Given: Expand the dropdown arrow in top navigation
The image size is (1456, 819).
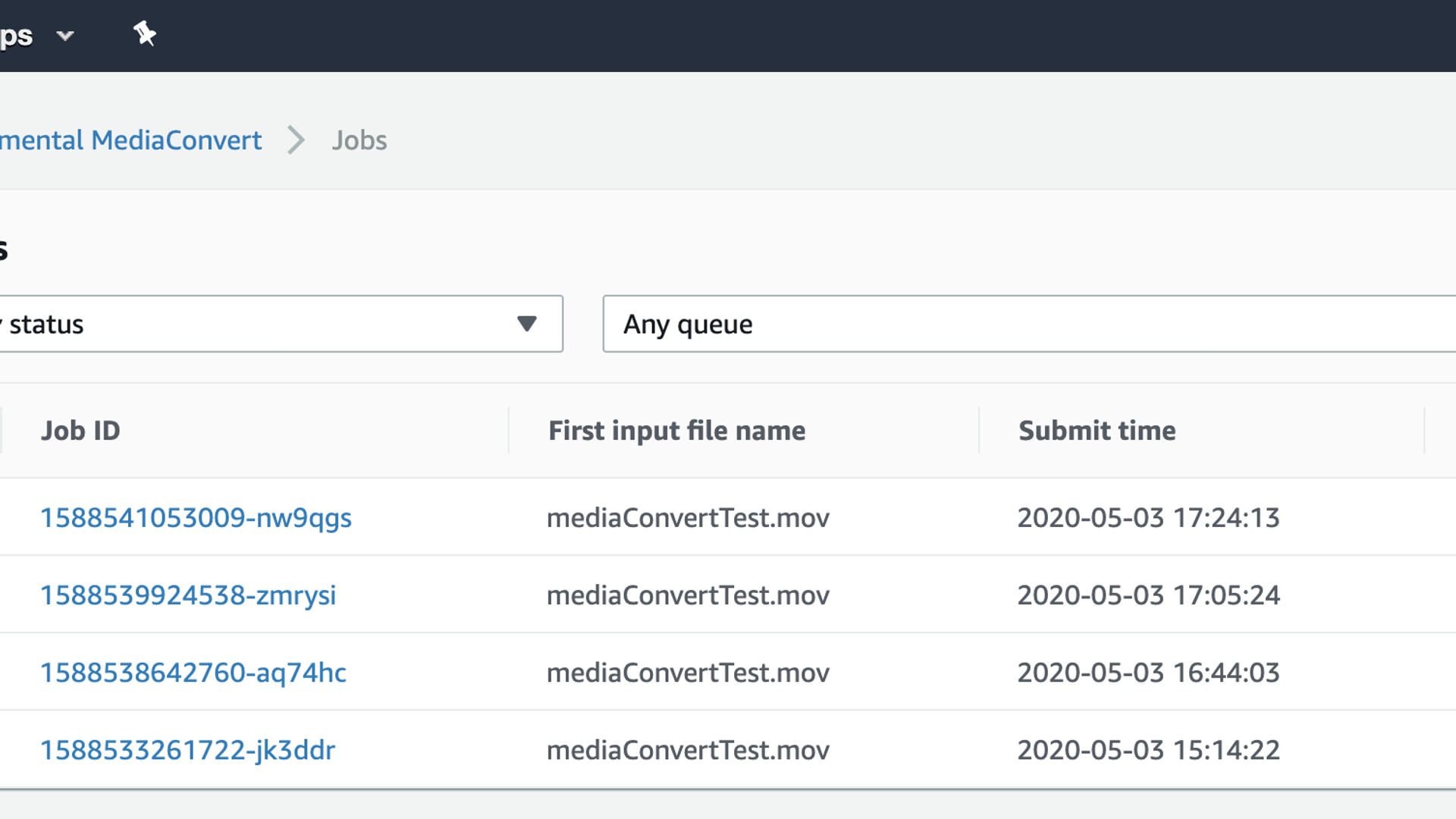Looking at the screenshot, I should pyautogui.click(x=65, y=36).
